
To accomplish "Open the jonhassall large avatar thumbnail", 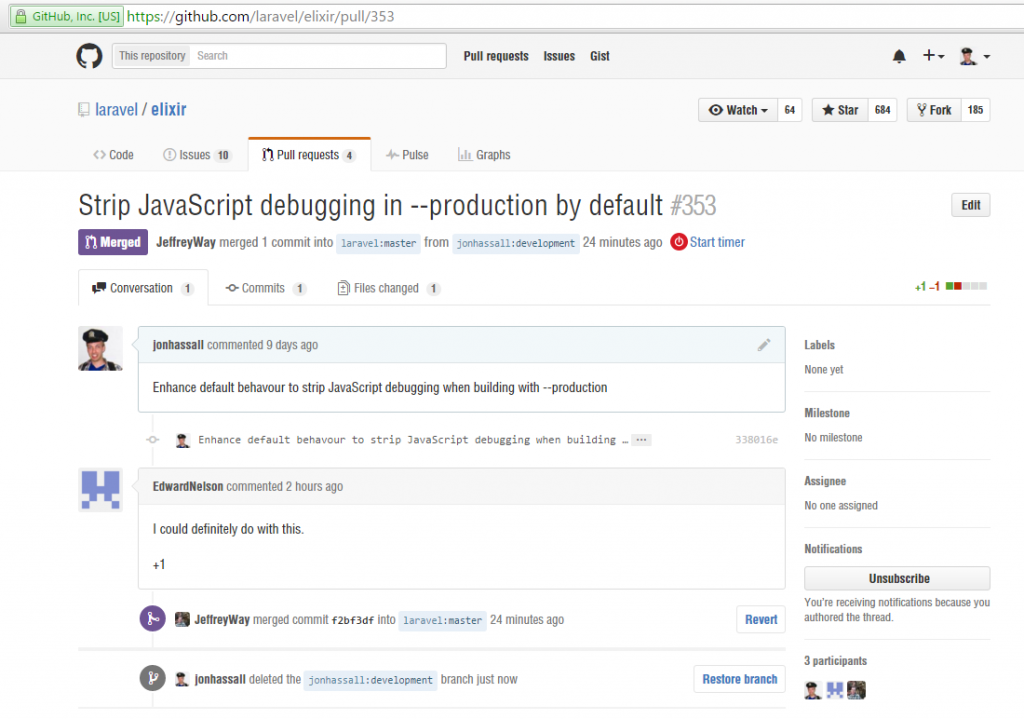I will 100,349.
